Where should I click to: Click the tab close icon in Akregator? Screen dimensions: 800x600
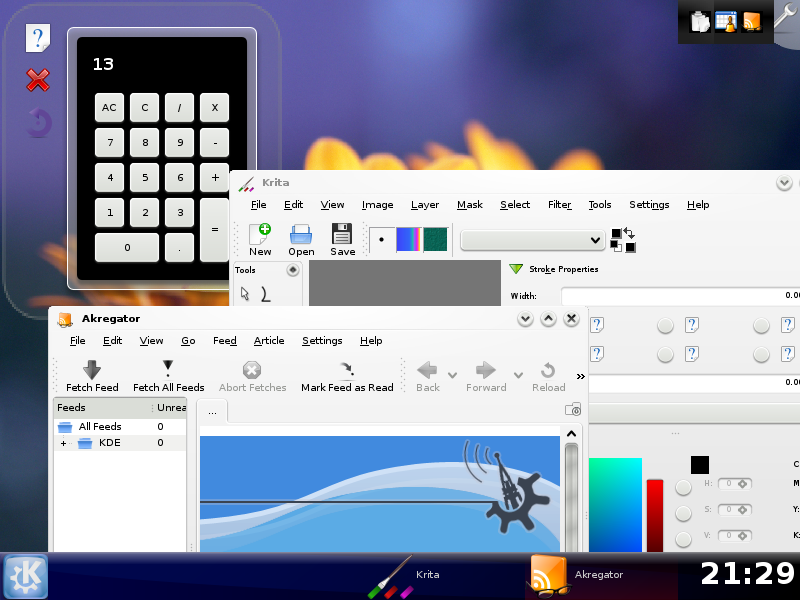573,409
